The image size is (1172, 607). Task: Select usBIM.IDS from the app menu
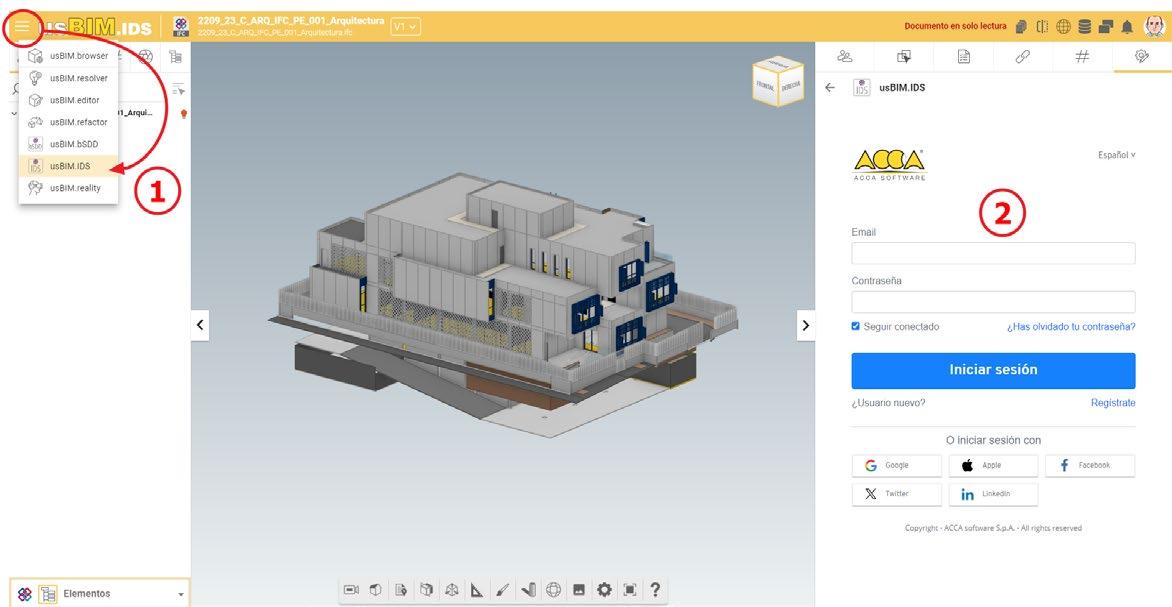68,166
